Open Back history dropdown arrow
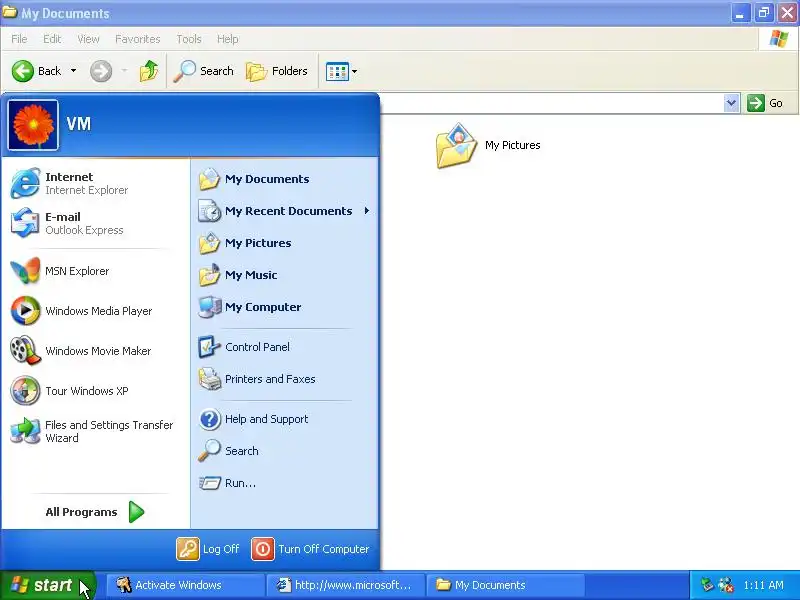 coord(73,71)
